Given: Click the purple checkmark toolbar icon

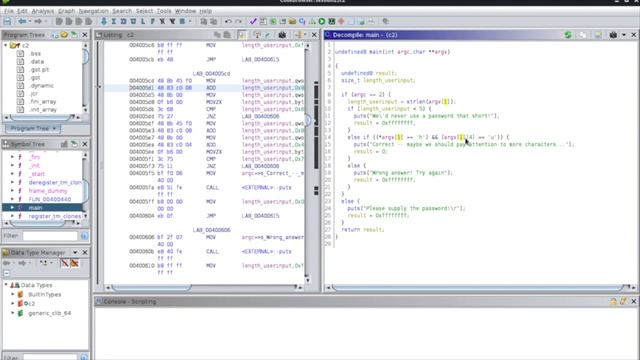Looking at the screenshot, I should (x=253, y=21).
